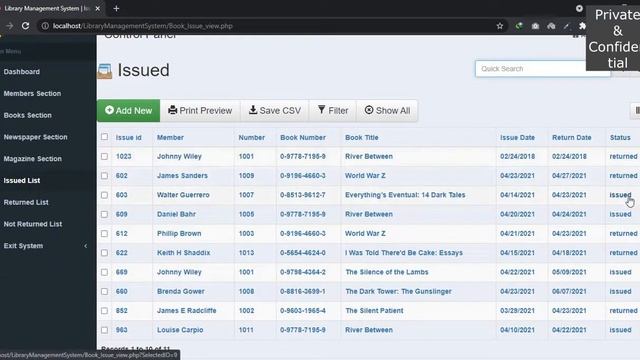The height and width of the screenshot is (360, 640).
Task: Check the box for issue 963
Action: click(104, 330)
